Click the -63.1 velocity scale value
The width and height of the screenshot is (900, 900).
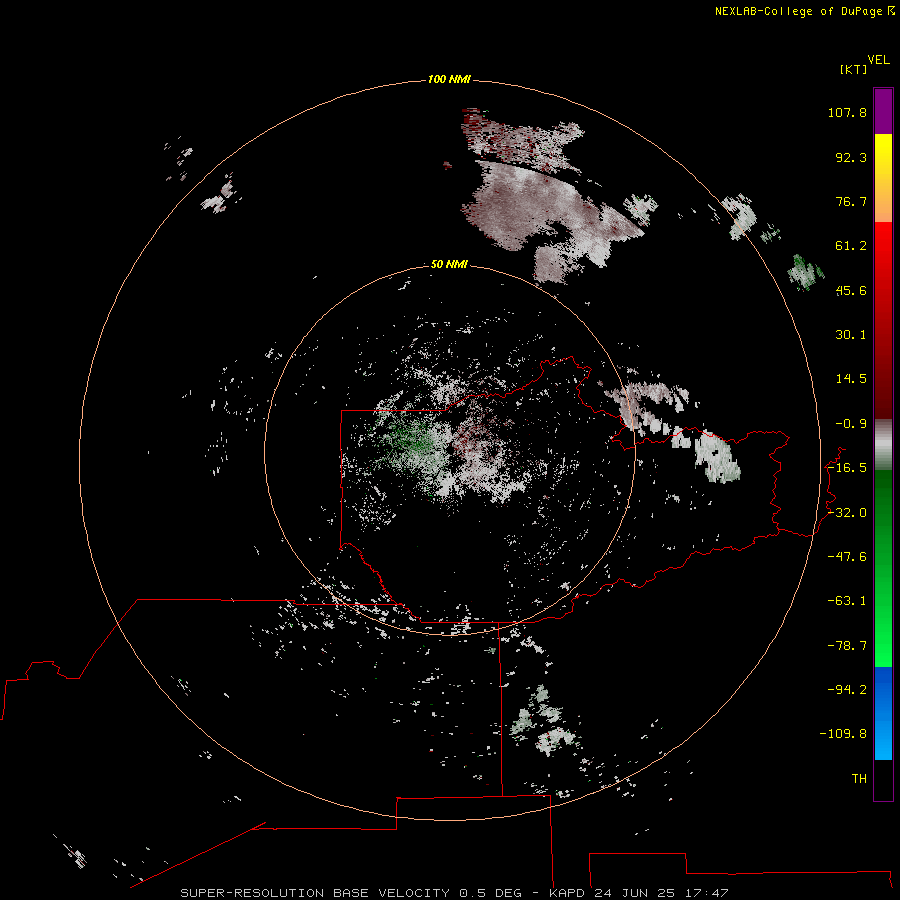click(847, 601)
